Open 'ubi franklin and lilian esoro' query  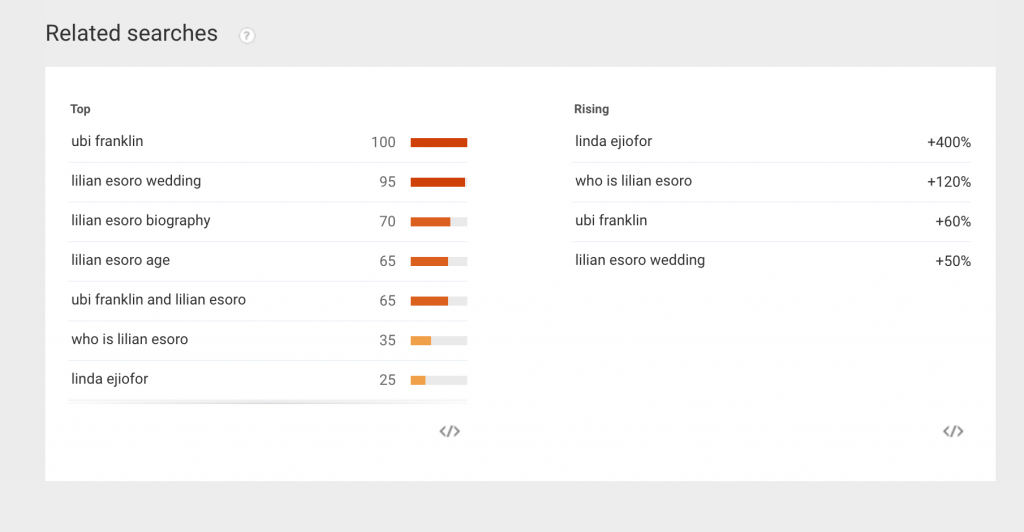(x=158, y=300)
